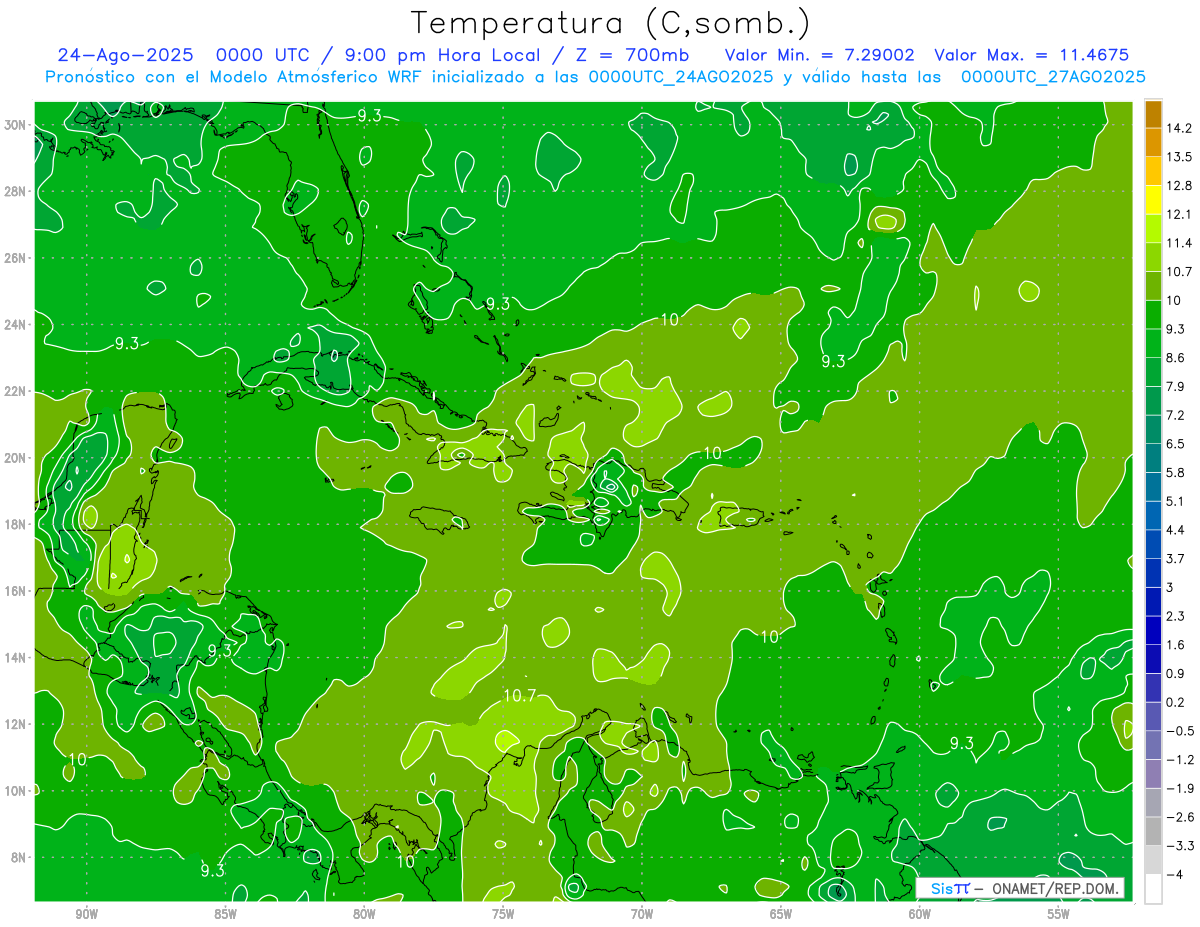This screenshot has width=1200, height=927.
Task: Click the white swatch below -4 on colorbar
Action: point(1153,888)
